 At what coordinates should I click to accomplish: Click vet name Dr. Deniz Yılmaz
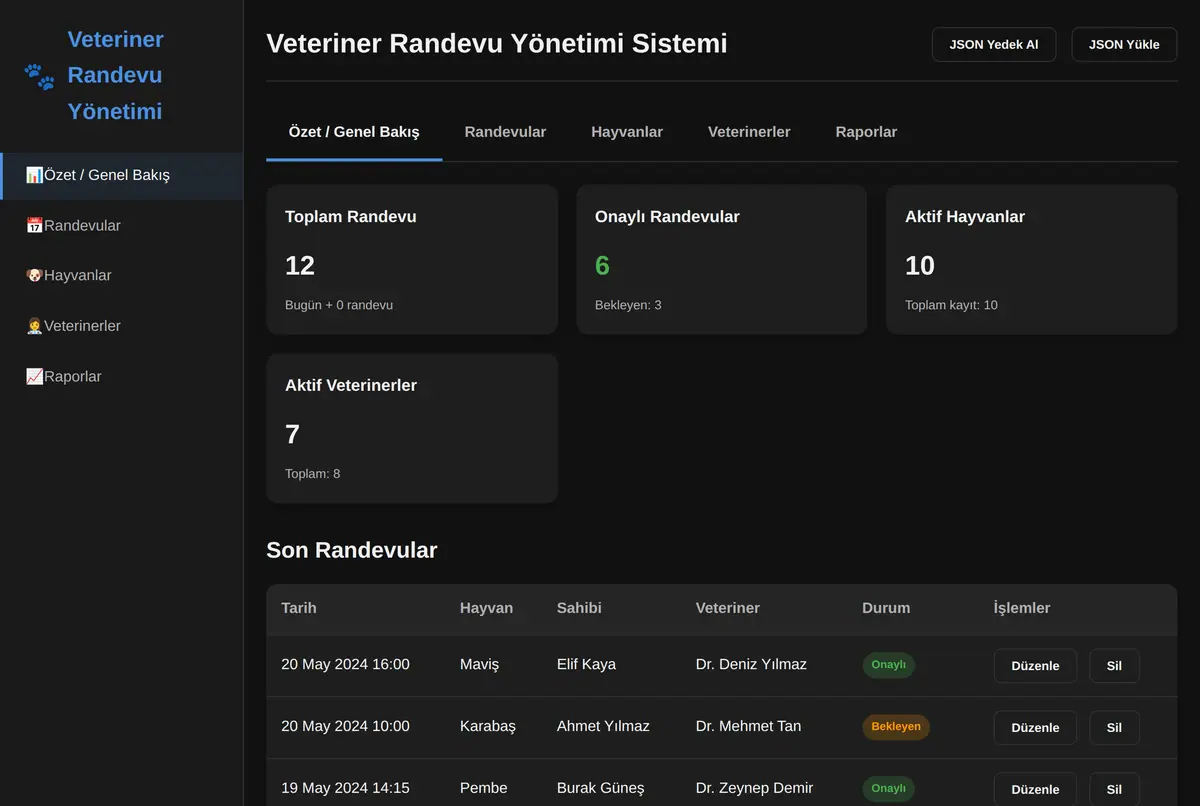751,665
